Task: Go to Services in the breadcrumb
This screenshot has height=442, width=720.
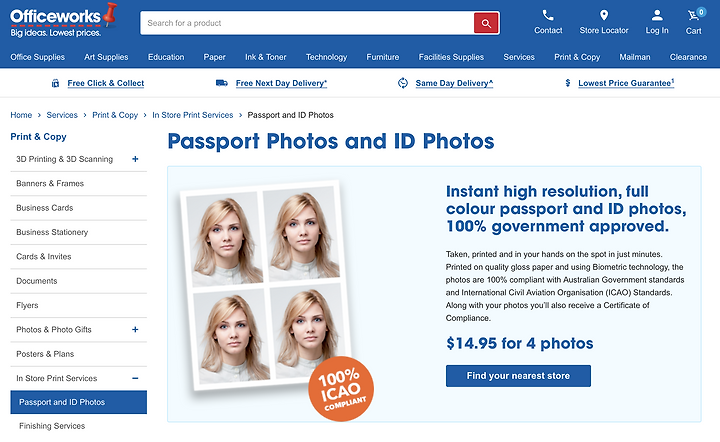Action: [62, 115]
